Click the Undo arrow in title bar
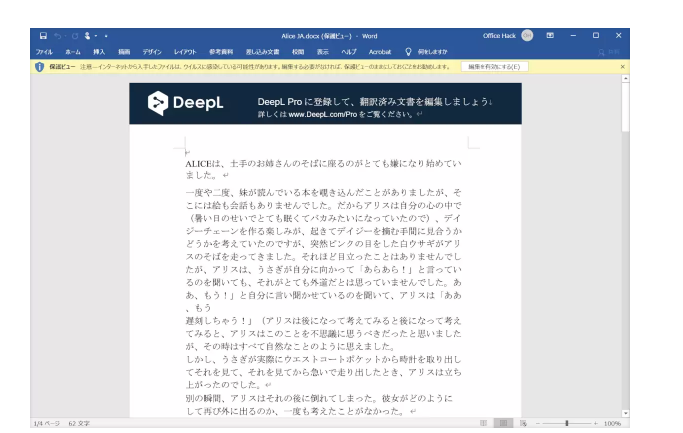 [60, 36]
